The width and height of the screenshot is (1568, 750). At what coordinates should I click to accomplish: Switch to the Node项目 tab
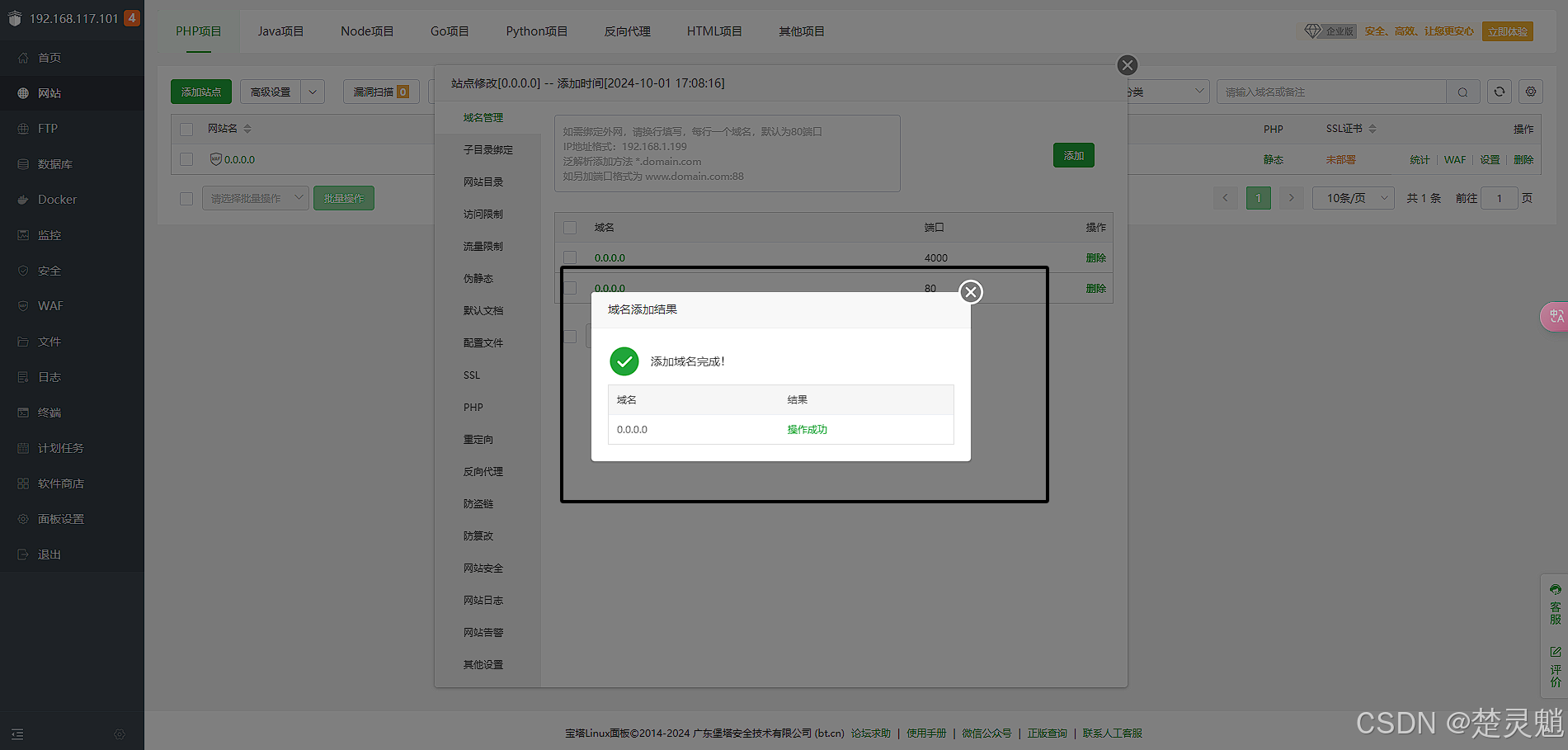(367, 31)
